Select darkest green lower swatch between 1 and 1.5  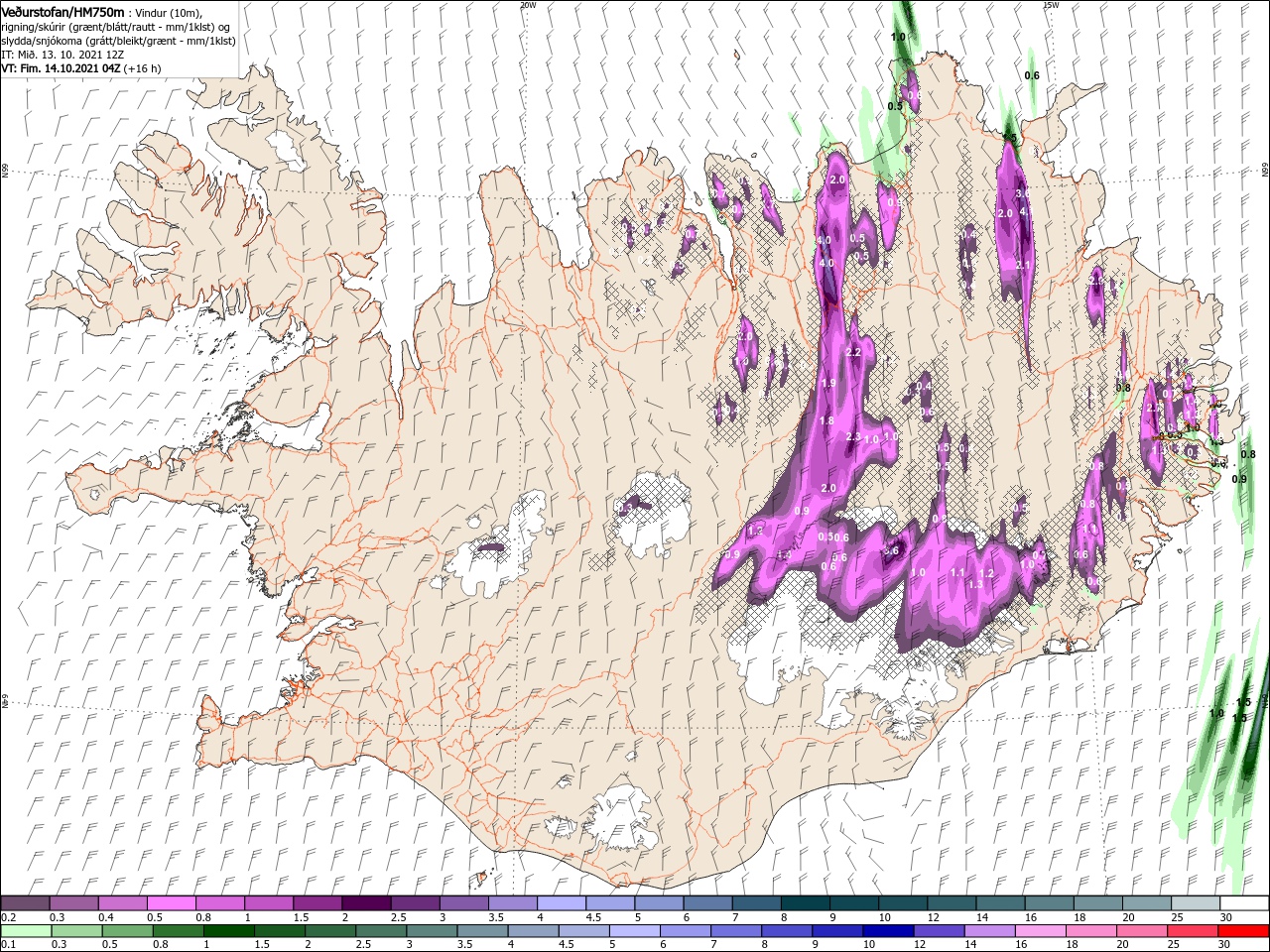(229, 931)
